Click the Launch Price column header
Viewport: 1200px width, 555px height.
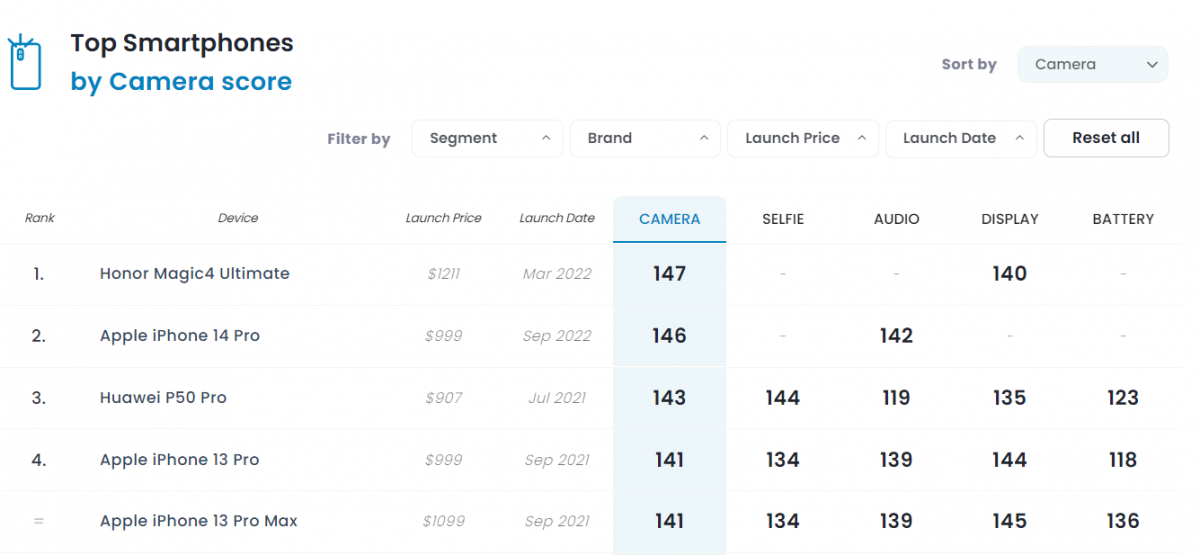click(443, 218)
